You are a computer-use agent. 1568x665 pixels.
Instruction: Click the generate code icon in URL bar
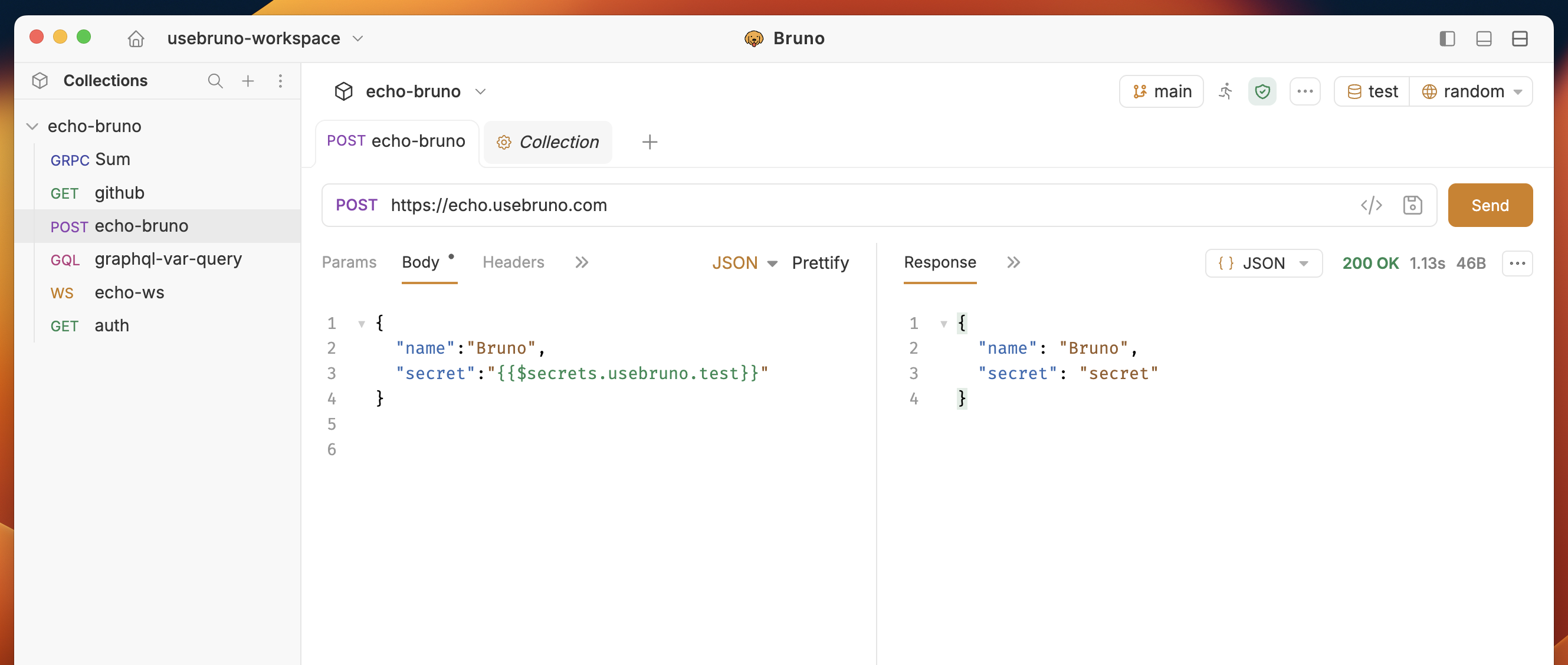[x=1371, y=205]
